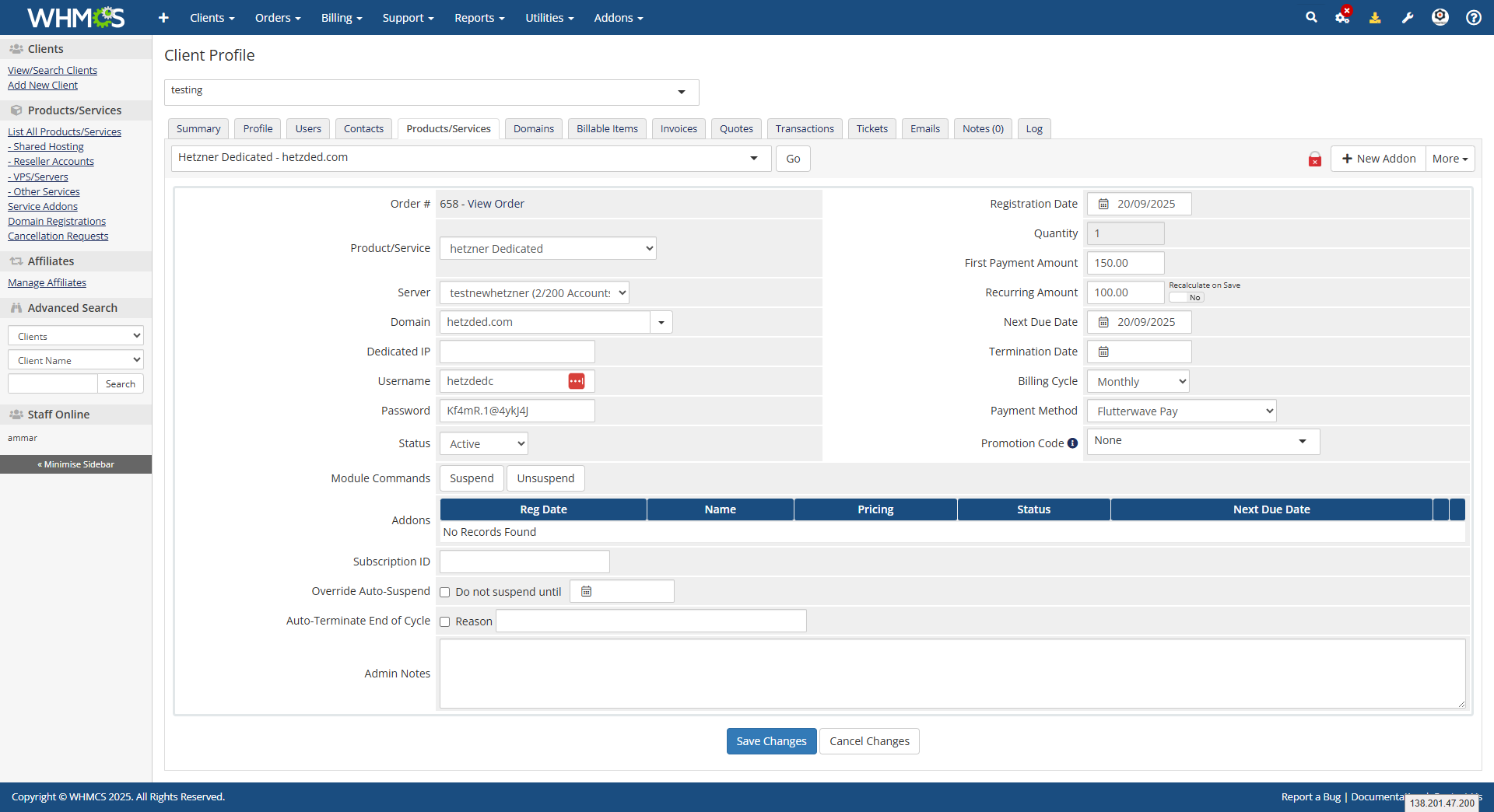Open the automation status gears icon
This screenshot has width=1494, height=812.
click(x=1342, y=17)
